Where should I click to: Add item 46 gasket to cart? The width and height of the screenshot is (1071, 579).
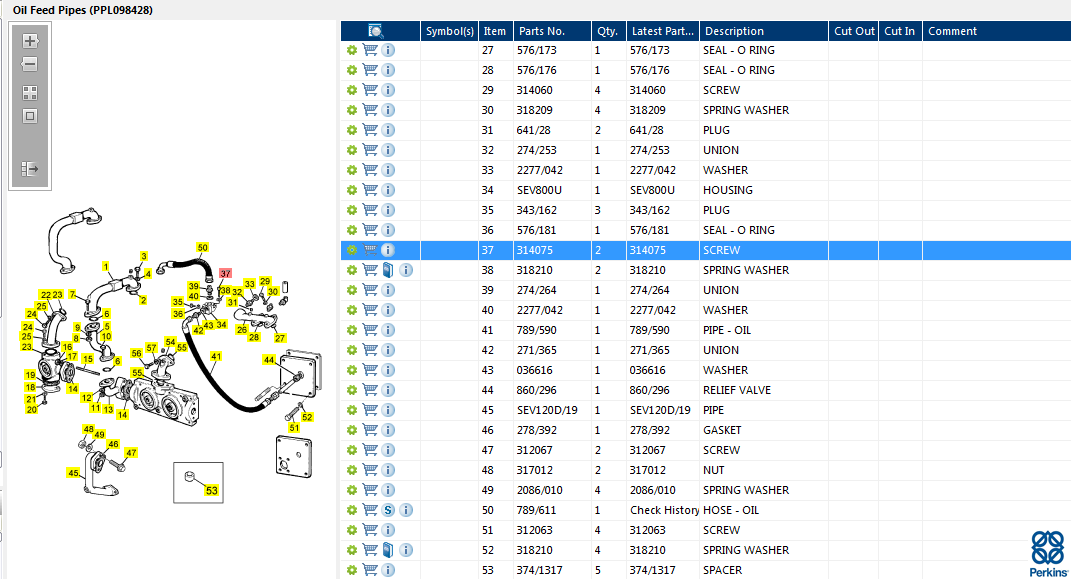tap(370, 429)
